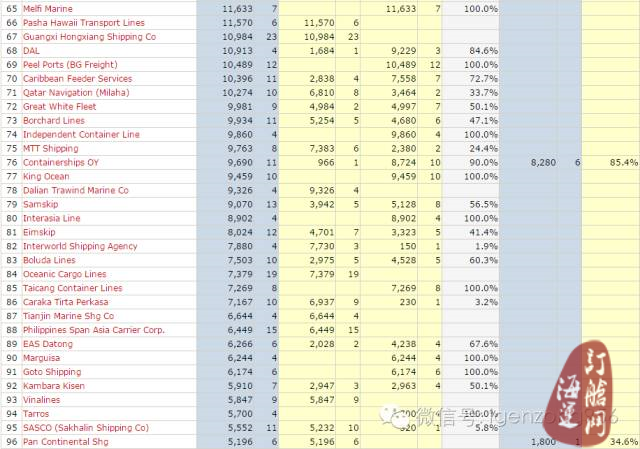Click Taicang Container Lines link
640x449 pixels.
pos(73,288)
